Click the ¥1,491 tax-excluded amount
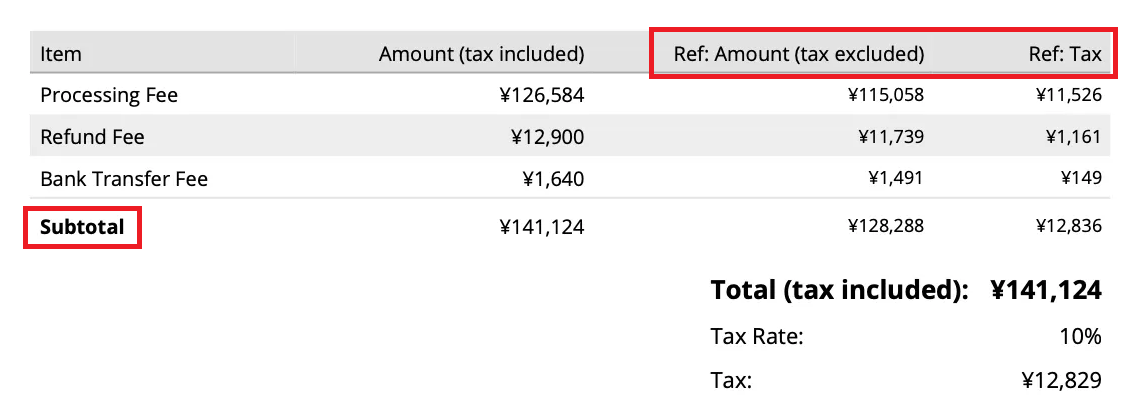1126x417 pixels. click(x=895, y=179)
